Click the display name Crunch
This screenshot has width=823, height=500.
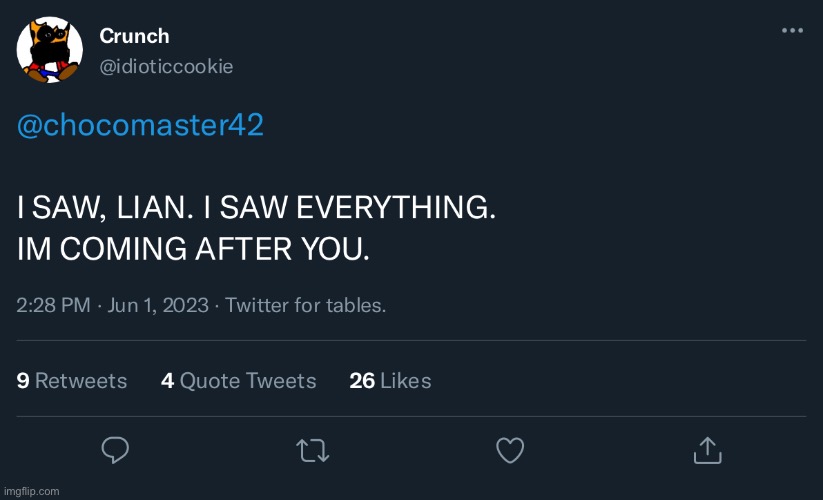point(134,36)
